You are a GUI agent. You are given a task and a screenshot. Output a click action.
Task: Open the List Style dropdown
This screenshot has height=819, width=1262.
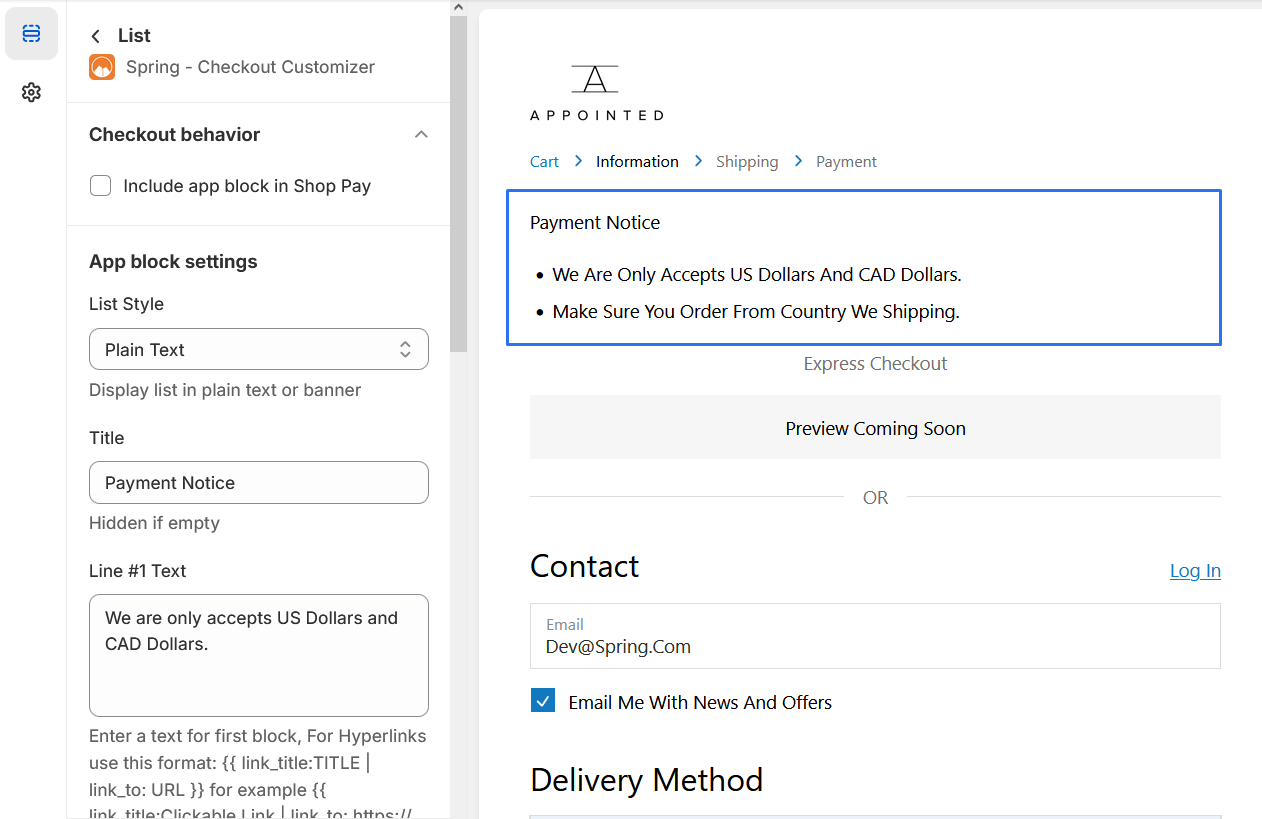tap(259, 349)
